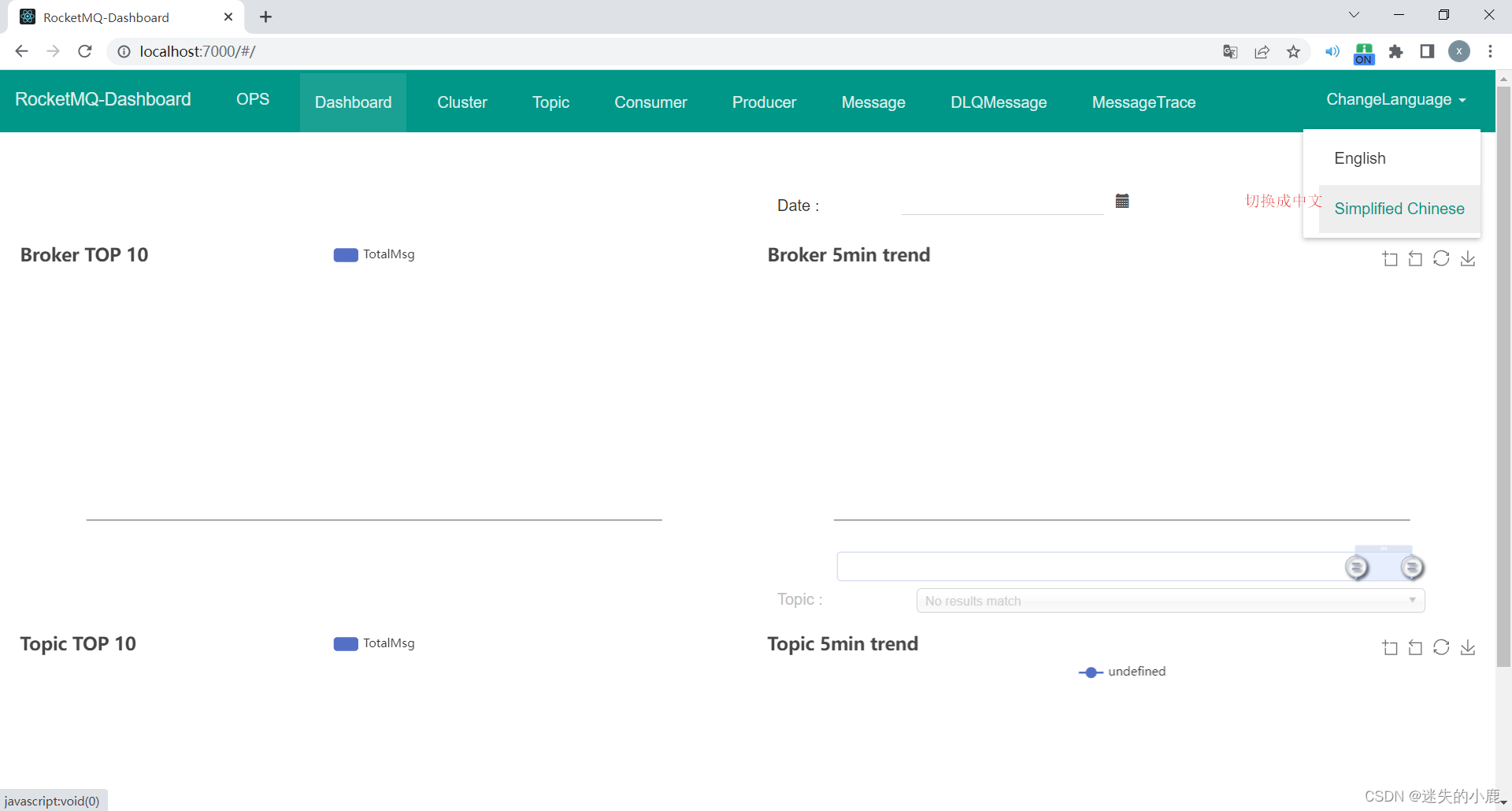Click the right data zoom slider handle
This screenshot has height=811, width=1512.
click(x=1412, y=567)
